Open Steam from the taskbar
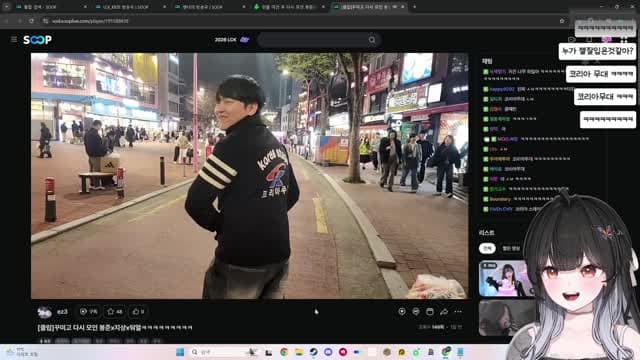 tap(313, 352)
